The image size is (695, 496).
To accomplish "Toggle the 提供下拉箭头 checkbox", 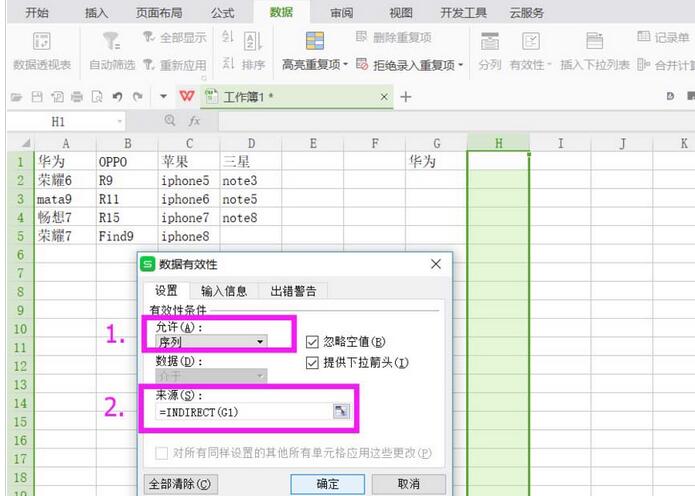I will (312, 363).
